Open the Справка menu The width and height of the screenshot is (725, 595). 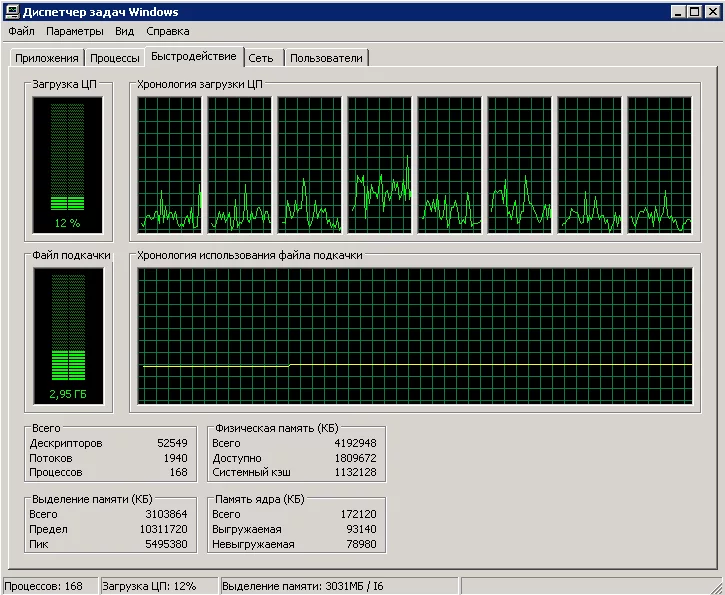[167, 31]
